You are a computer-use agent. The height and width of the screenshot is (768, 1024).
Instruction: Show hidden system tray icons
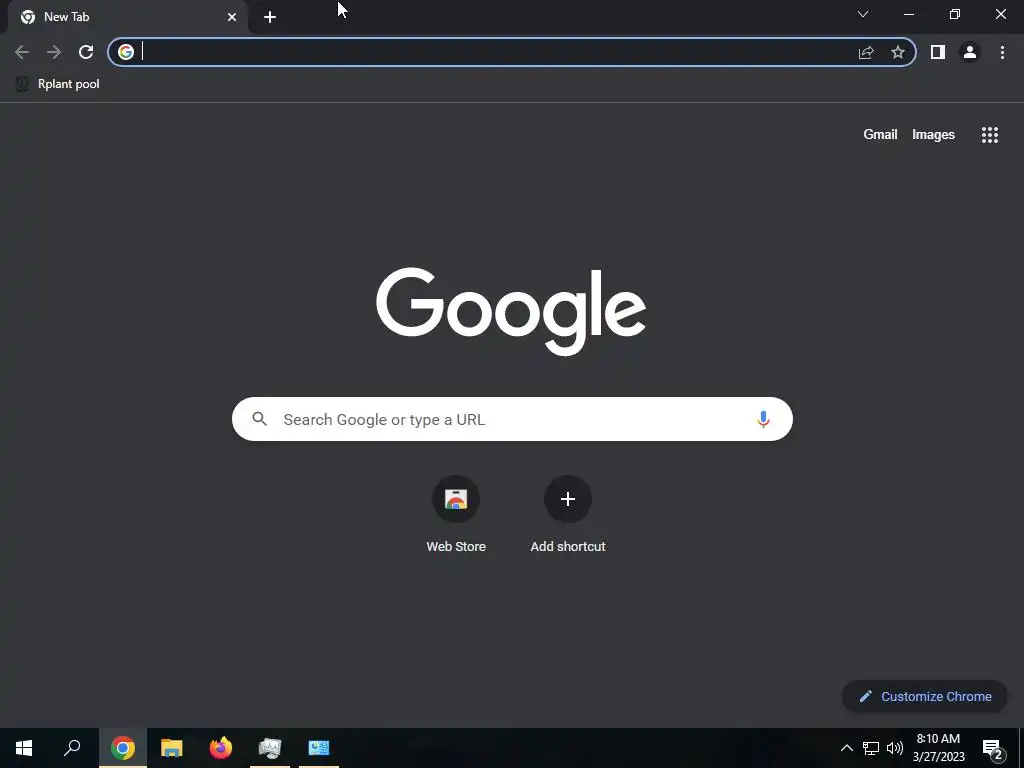[x=846, y=748]
